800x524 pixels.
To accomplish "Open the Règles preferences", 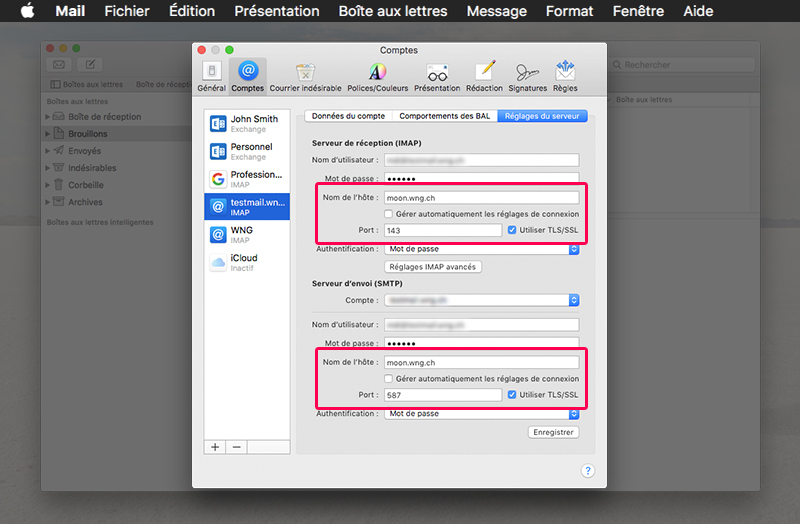I will [x=565, y=77].
